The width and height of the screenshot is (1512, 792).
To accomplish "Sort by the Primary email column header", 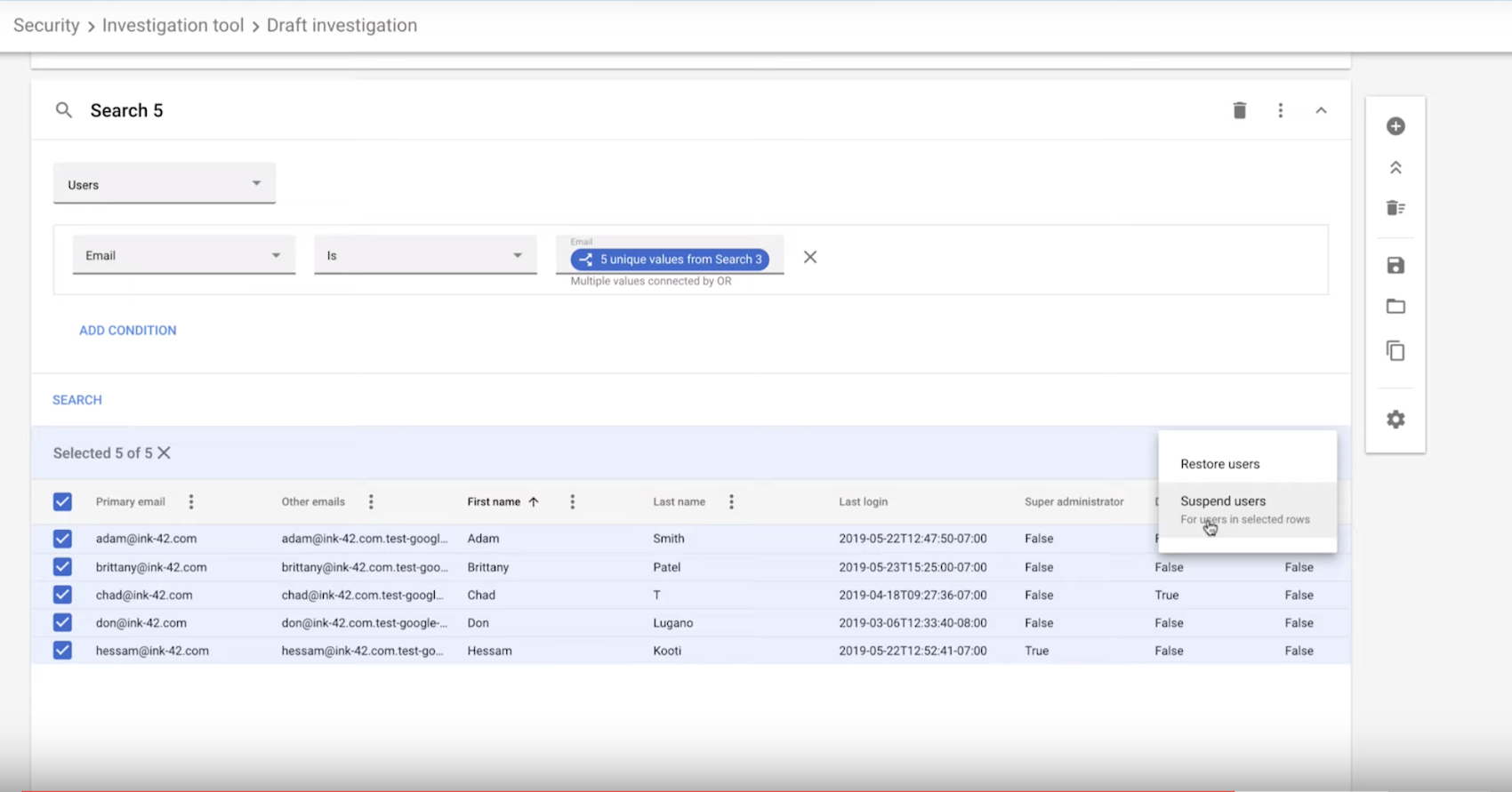I will 131,502.
